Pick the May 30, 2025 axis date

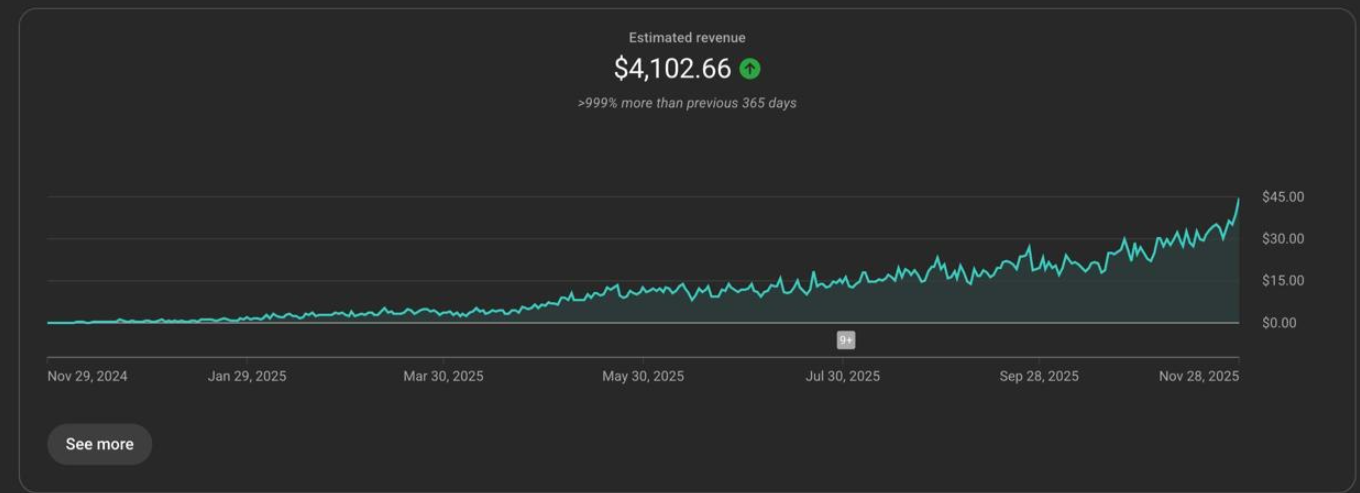pyautogui.click(x=643, y=377)
